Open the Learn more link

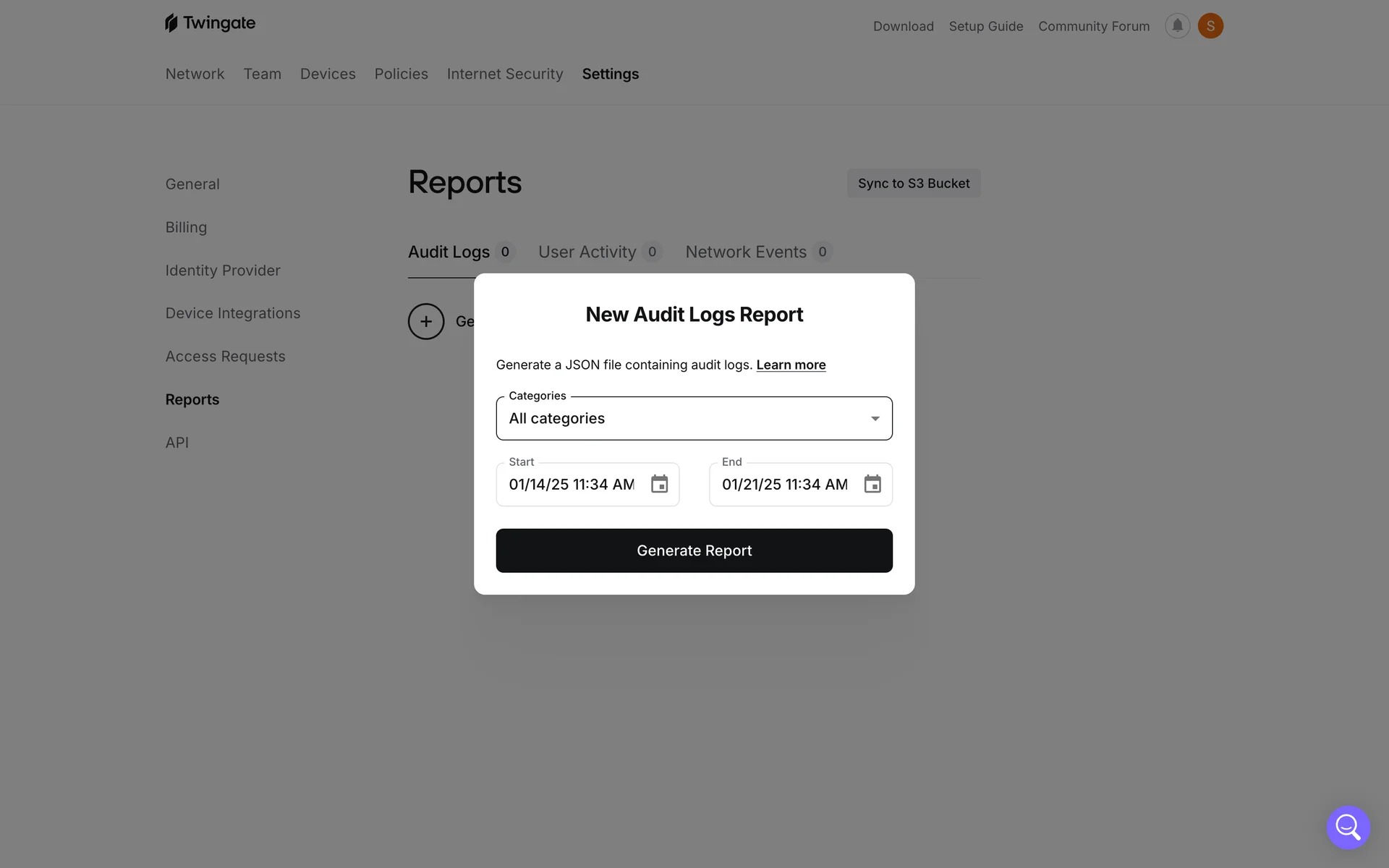point(791,365)
